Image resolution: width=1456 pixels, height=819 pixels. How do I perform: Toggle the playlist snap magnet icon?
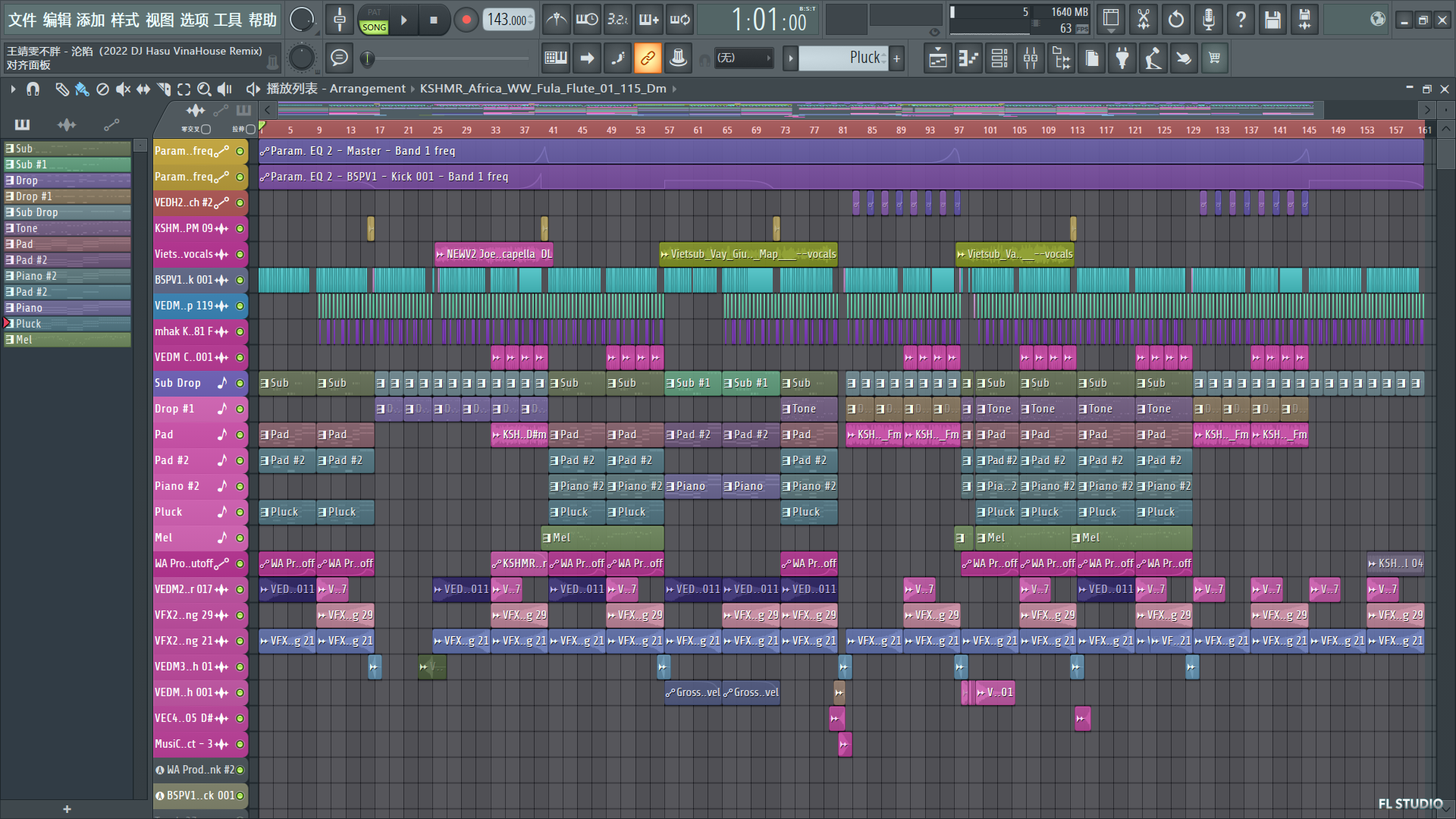point(33,89)
